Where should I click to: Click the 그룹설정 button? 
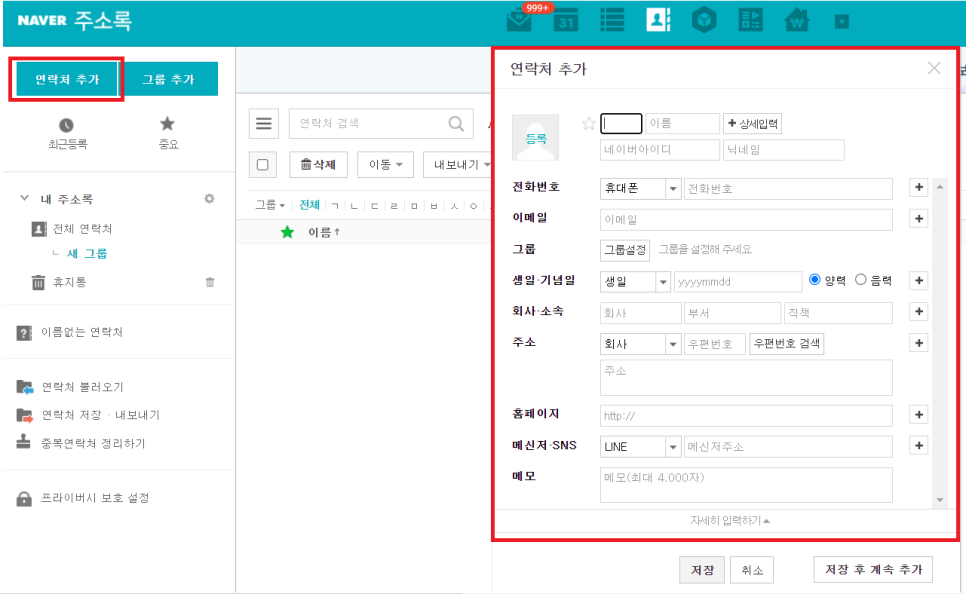(625, 250)
